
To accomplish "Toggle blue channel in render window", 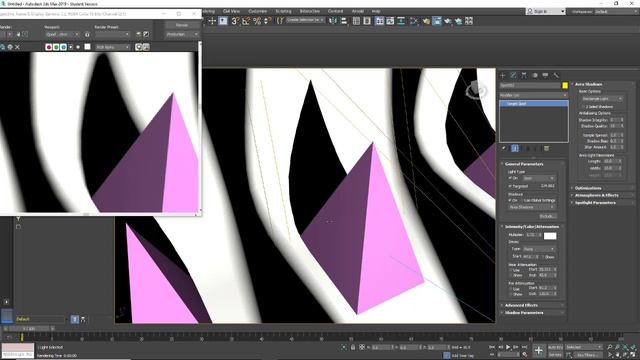I will [63, 47].
